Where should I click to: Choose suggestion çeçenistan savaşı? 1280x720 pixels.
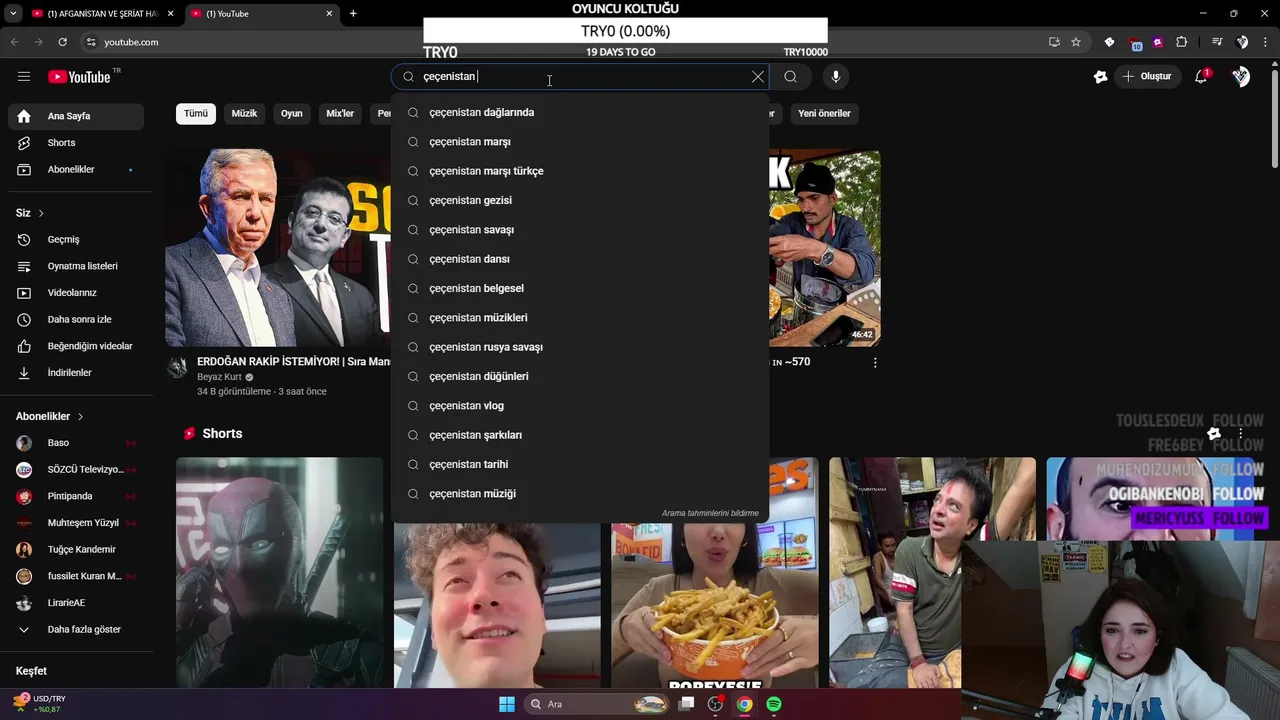(580, 230)
